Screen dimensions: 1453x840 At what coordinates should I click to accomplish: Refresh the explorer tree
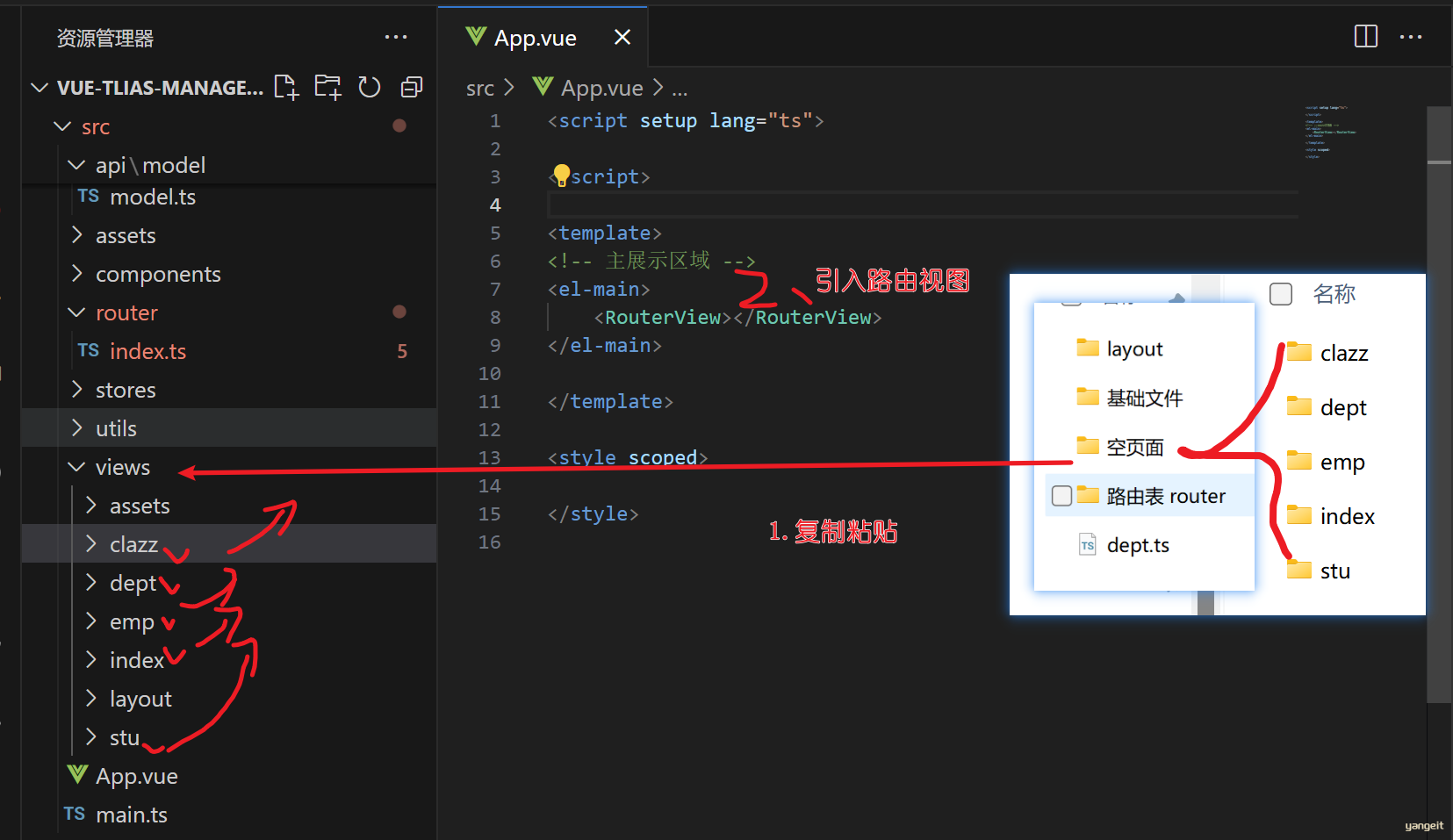point(370,87)
